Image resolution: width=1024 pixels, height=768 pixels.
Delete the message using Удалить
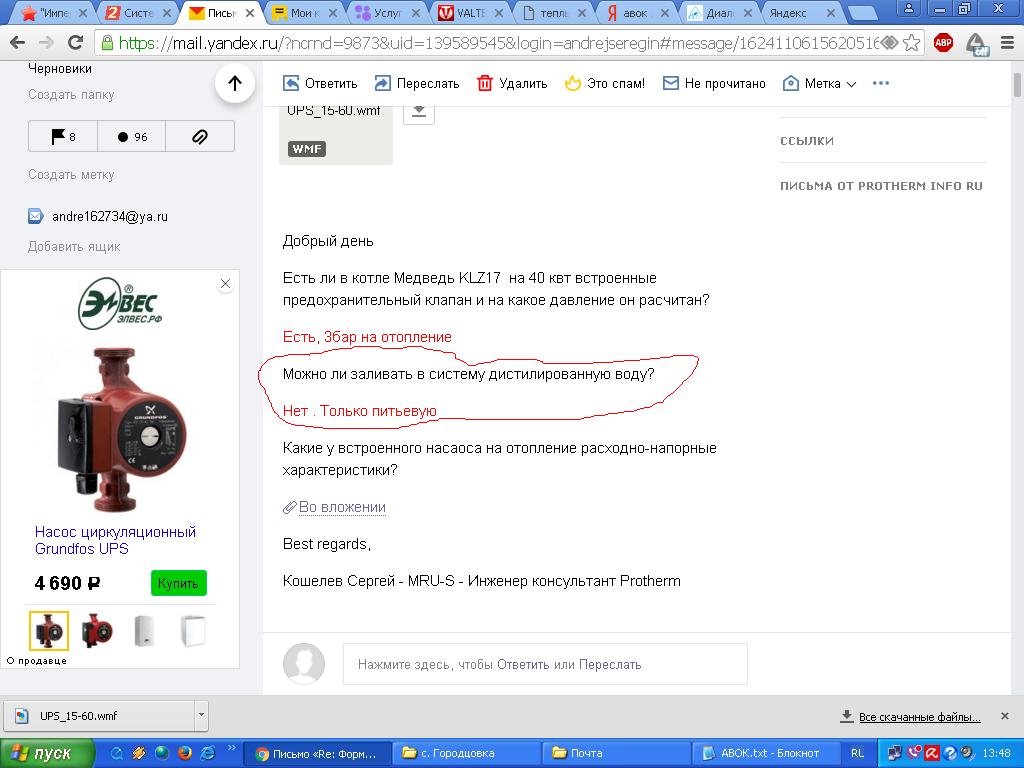[512, 84]
